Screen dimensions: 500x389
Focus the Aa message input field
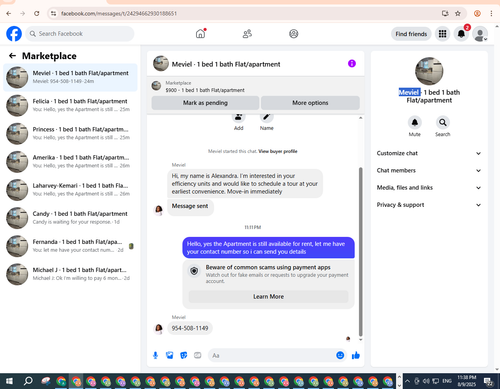coord(272,355)
